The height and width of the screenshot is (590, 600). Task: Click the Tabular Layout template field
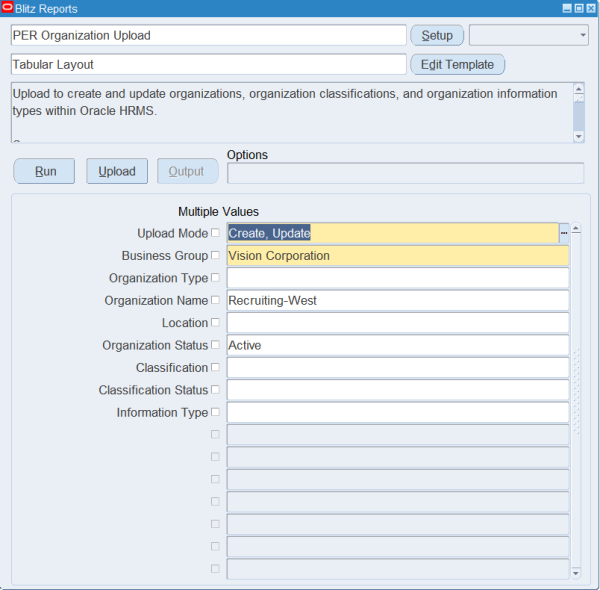[x=209, y=64]
